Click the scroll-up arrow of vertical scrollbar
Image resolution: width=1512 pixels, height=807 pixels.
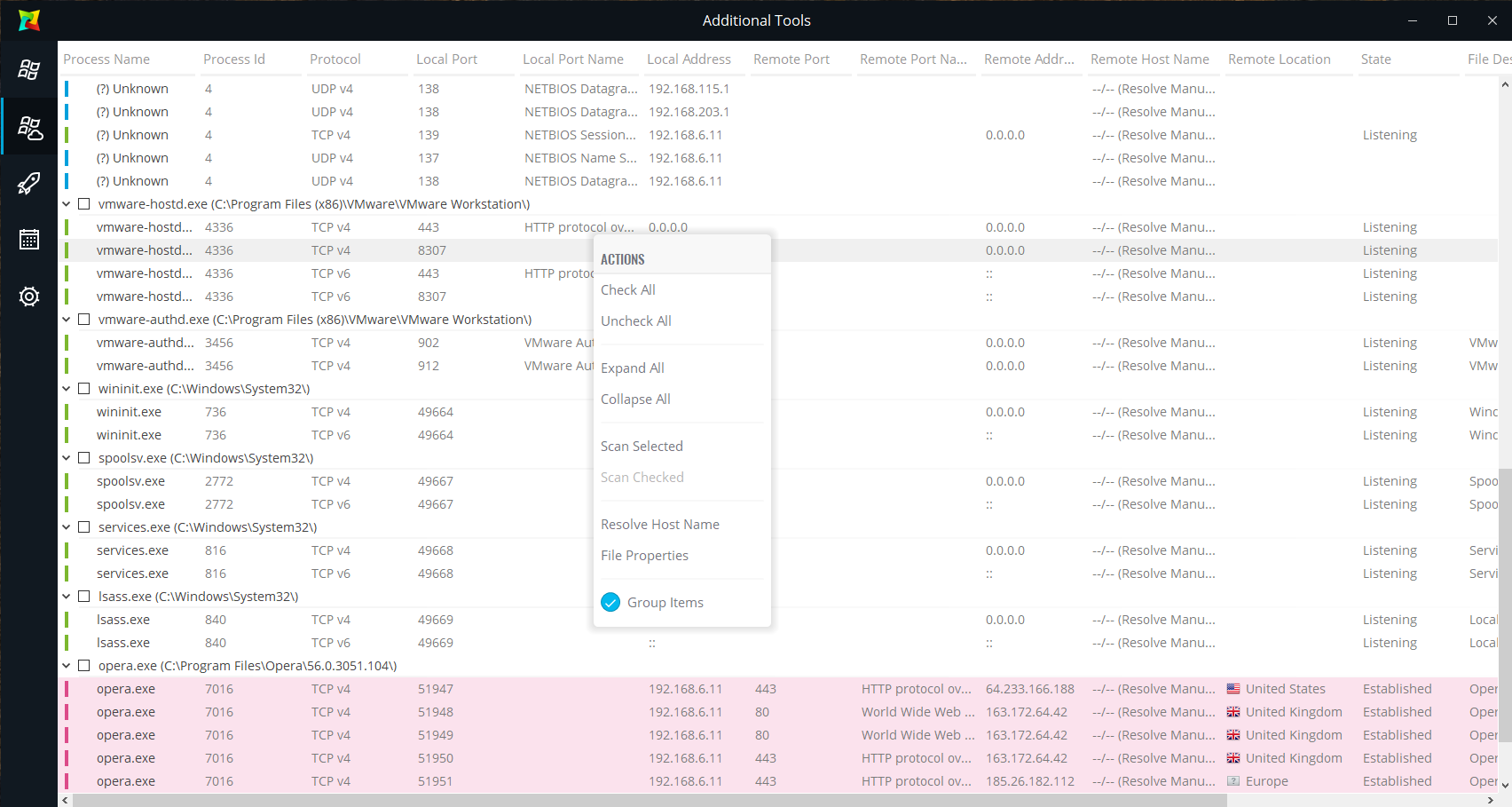click(x=1505, y=85)
